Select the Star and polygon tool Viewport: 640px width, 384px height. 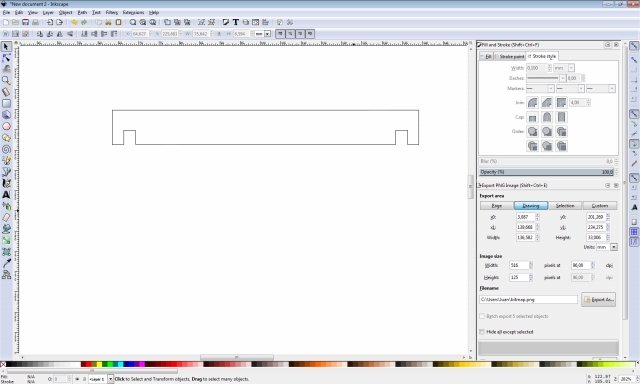(x=6, y=138)
